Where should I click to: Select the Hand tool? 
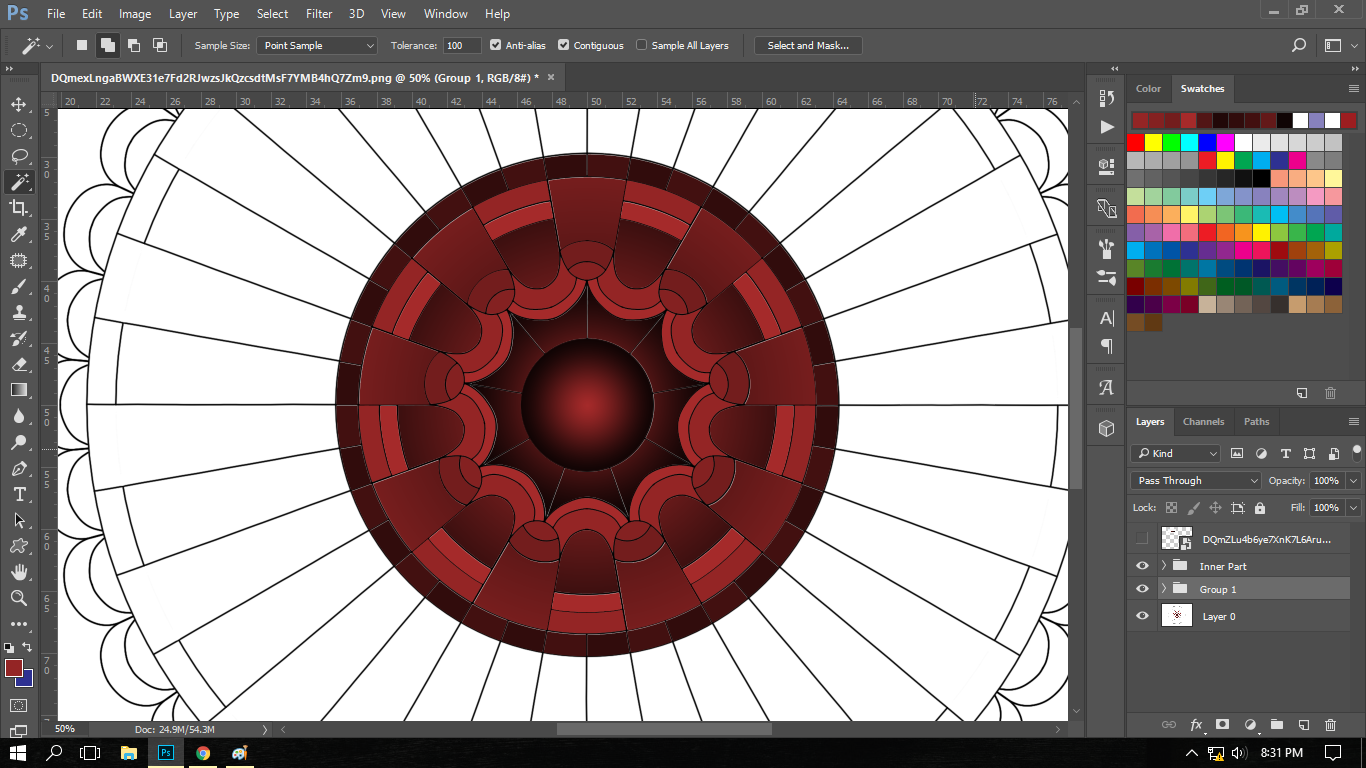click(x=19, y=572)
